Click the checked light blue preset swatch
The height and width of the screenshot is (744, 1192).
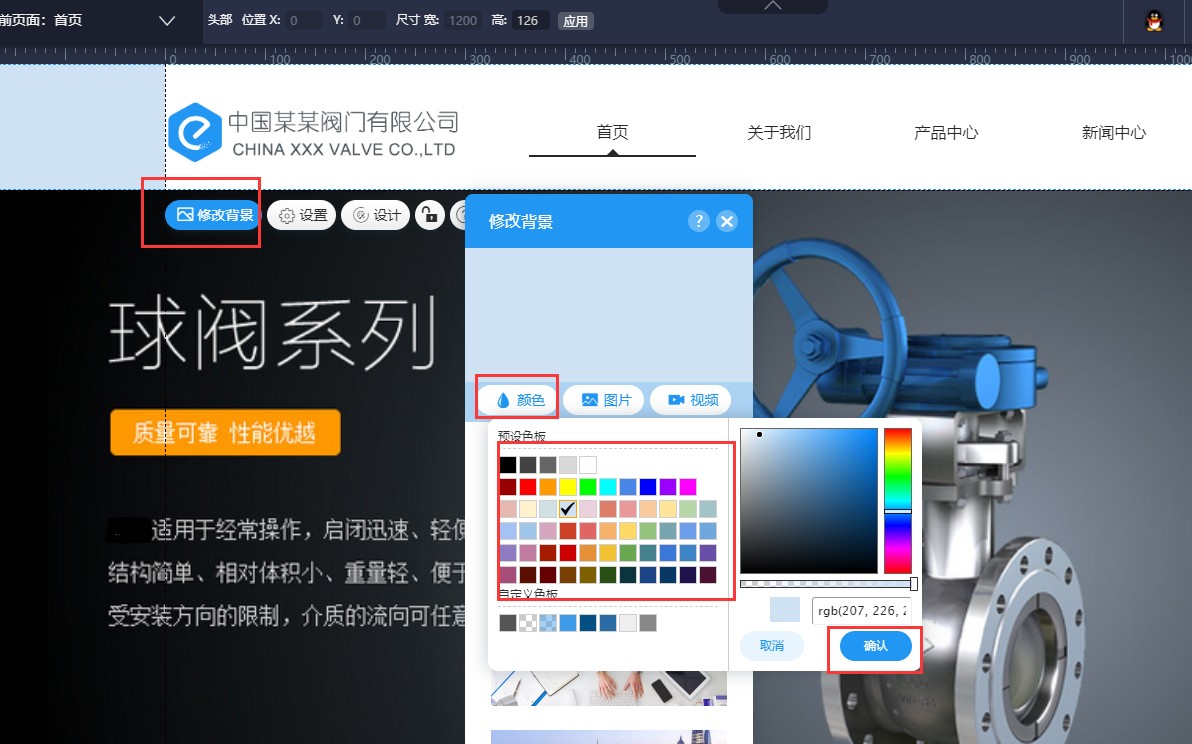[x=568, y=508]
